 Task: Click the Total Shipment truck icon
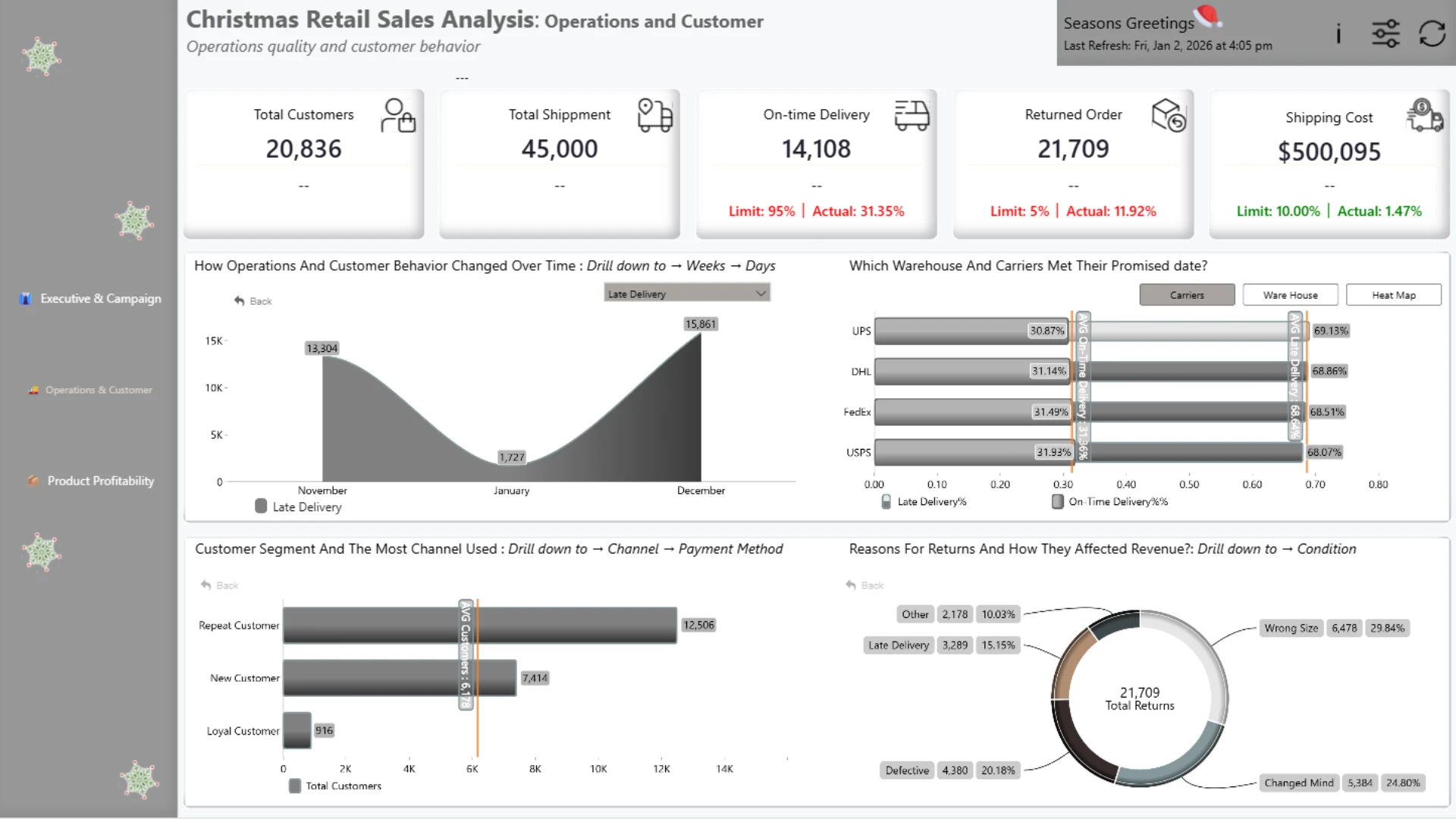[x=654, y=115]
